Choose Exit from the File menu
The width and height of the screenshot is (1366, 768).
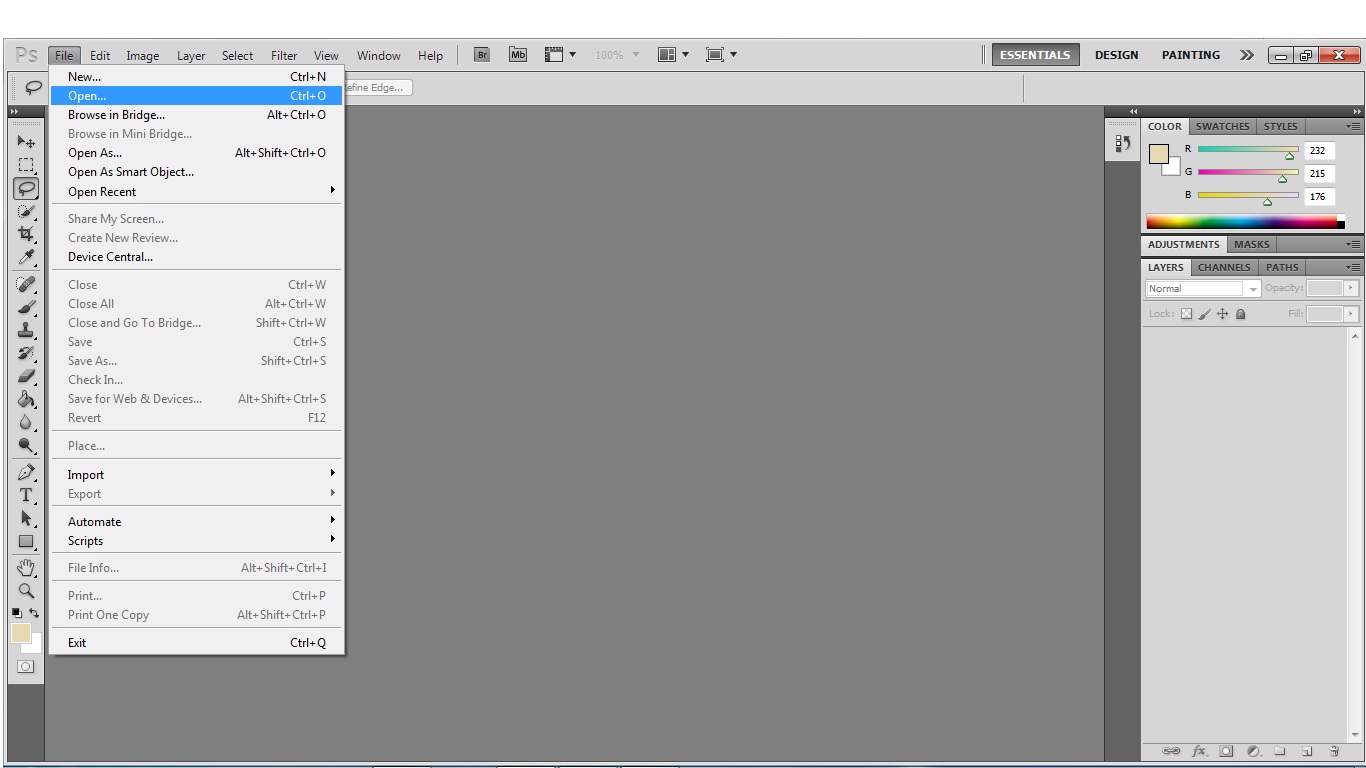pyautogui.click(x=197, y=643)
